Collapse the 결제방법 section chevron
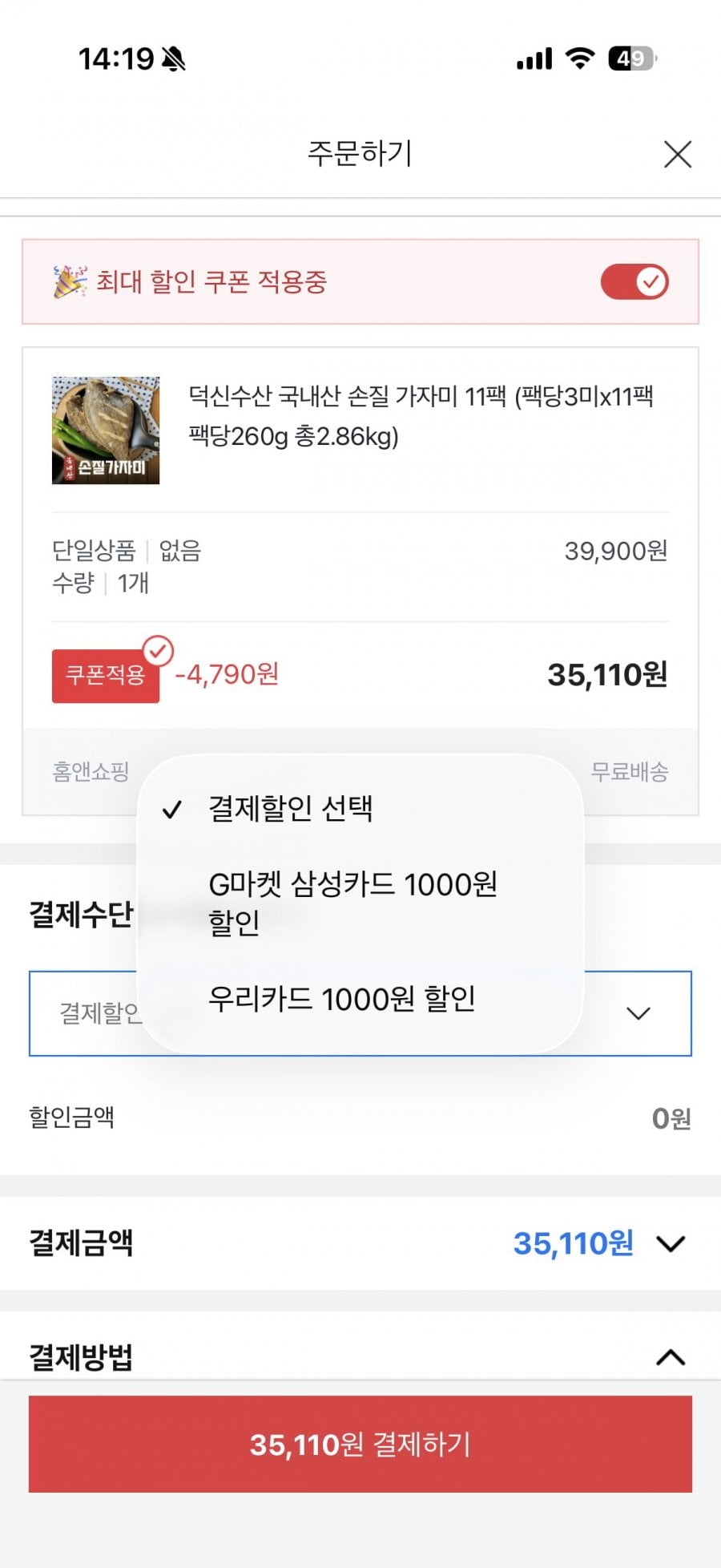This screenshot has height=1568, width=721. [671, 1357]
